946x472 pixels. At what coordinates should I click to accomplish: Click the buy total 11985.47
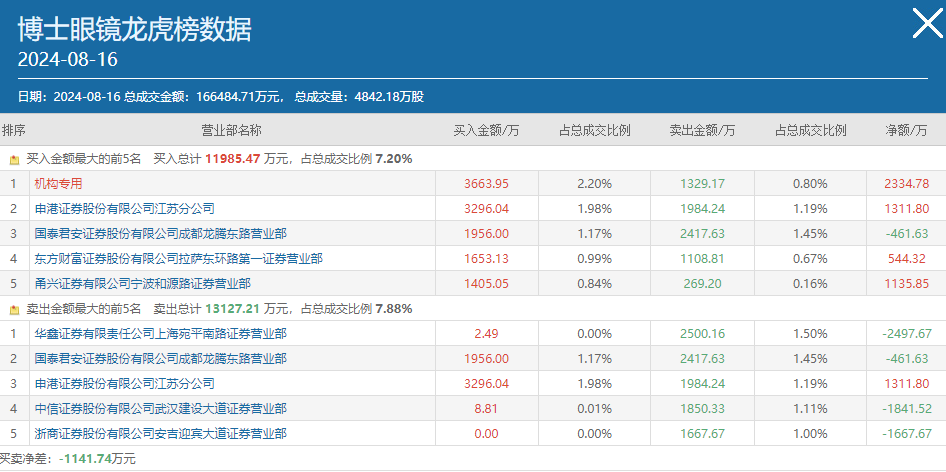(x=232, y=159)
